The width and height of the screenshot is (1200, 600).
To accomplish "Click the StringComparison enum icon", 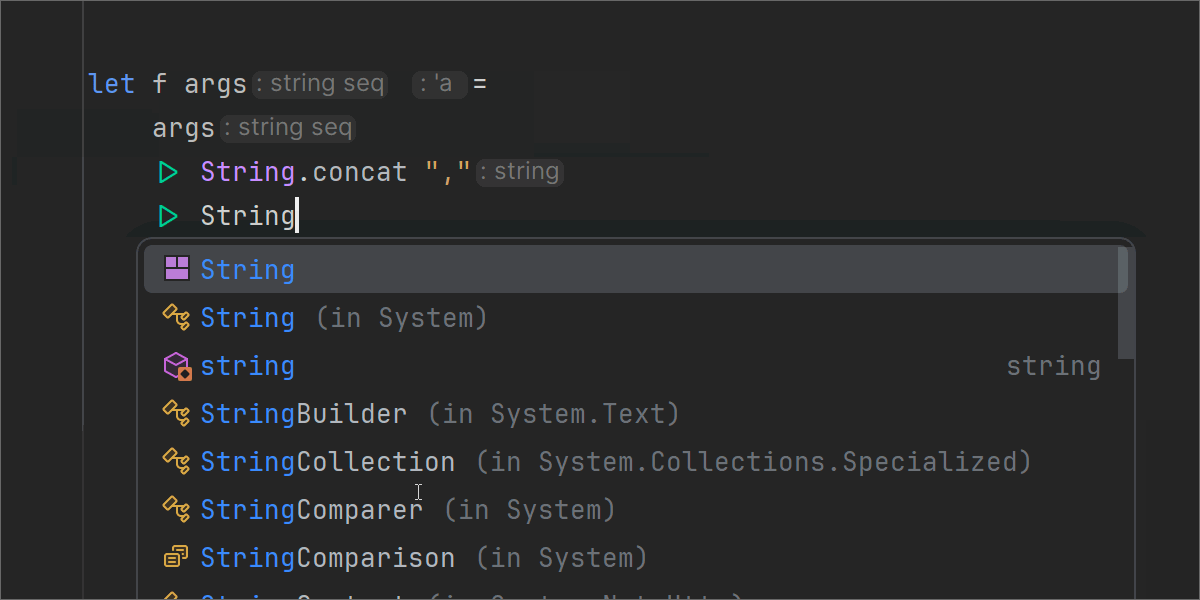I will tap(177, 558).
